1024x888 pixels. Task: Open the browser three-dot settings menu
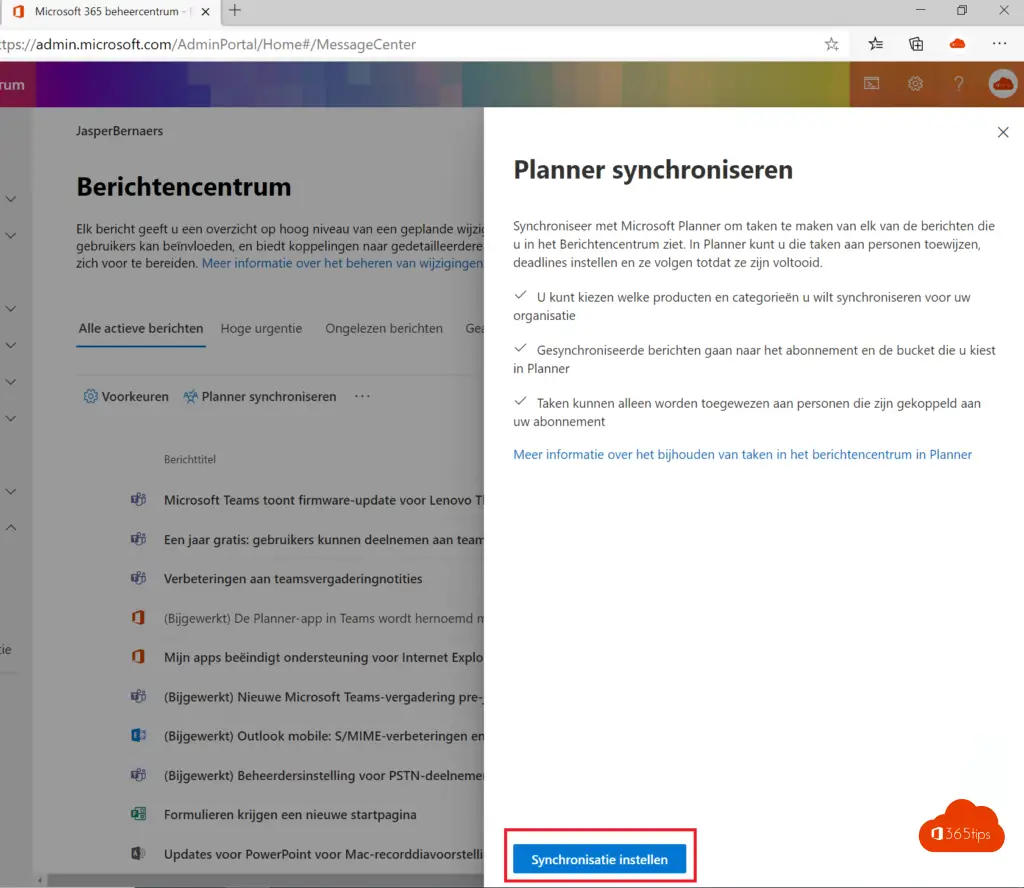pyautogui.click(x=999, y=44)
